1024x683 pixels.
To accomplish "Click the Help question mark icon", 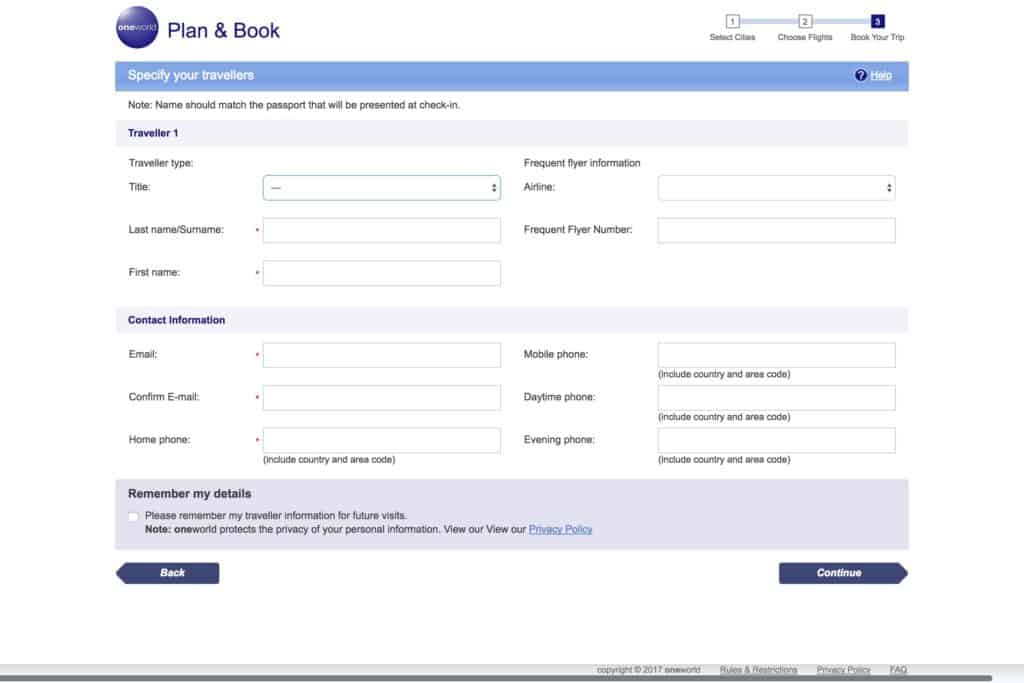I will pos(860,76).
